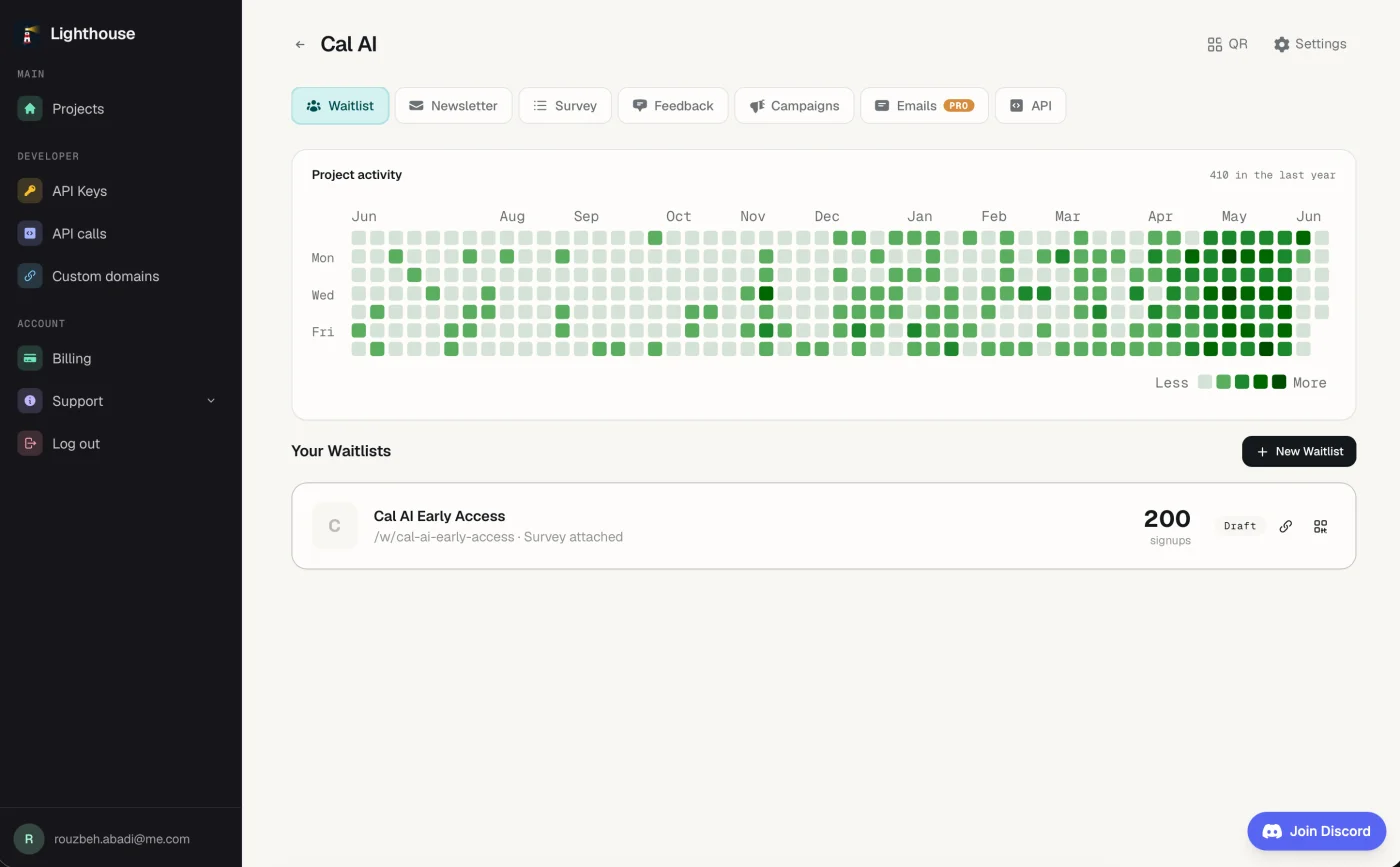The width and height of the screenshot is (1400, 867).
Task: Open the QR code icon in header
Action: click(x=1214, y=44)
